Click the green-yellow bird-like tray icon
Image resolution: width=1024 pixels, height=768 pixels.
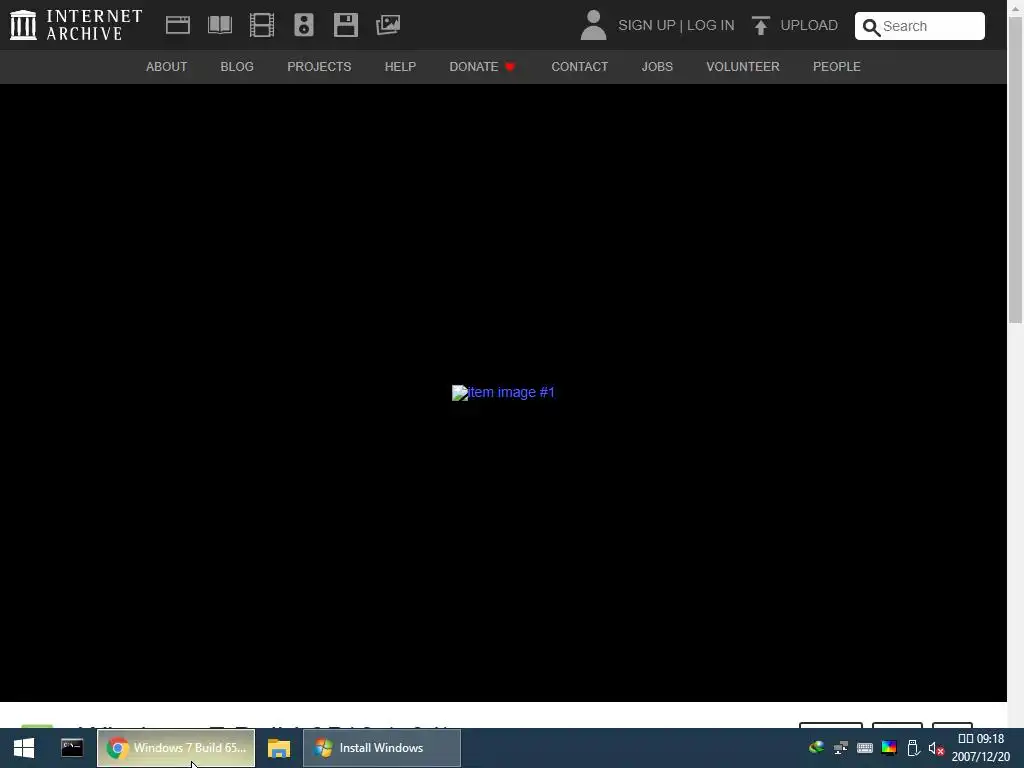coord(816,748)
